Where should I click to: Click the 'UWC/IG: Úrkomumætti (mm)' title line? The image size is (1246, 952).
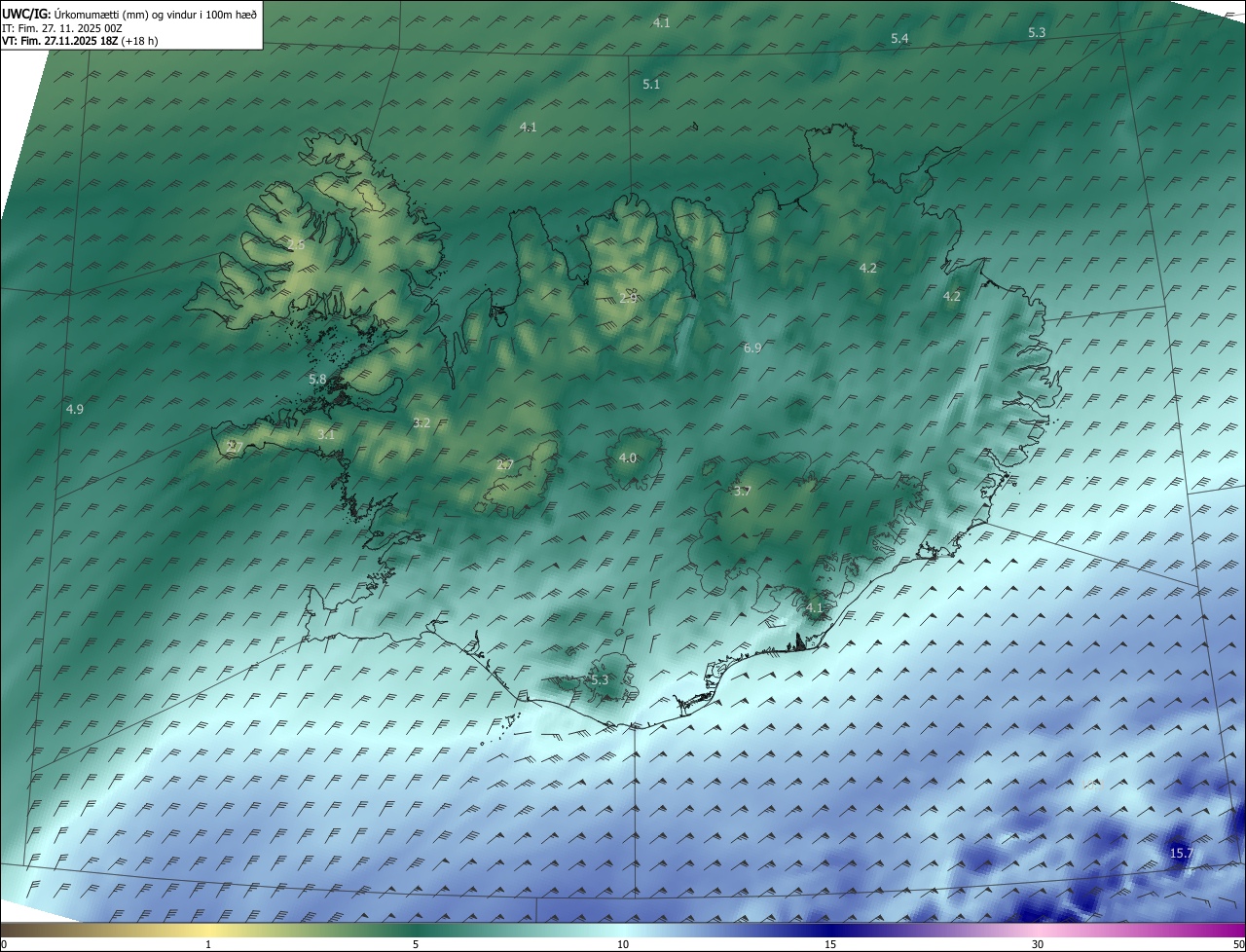point(129,15)
